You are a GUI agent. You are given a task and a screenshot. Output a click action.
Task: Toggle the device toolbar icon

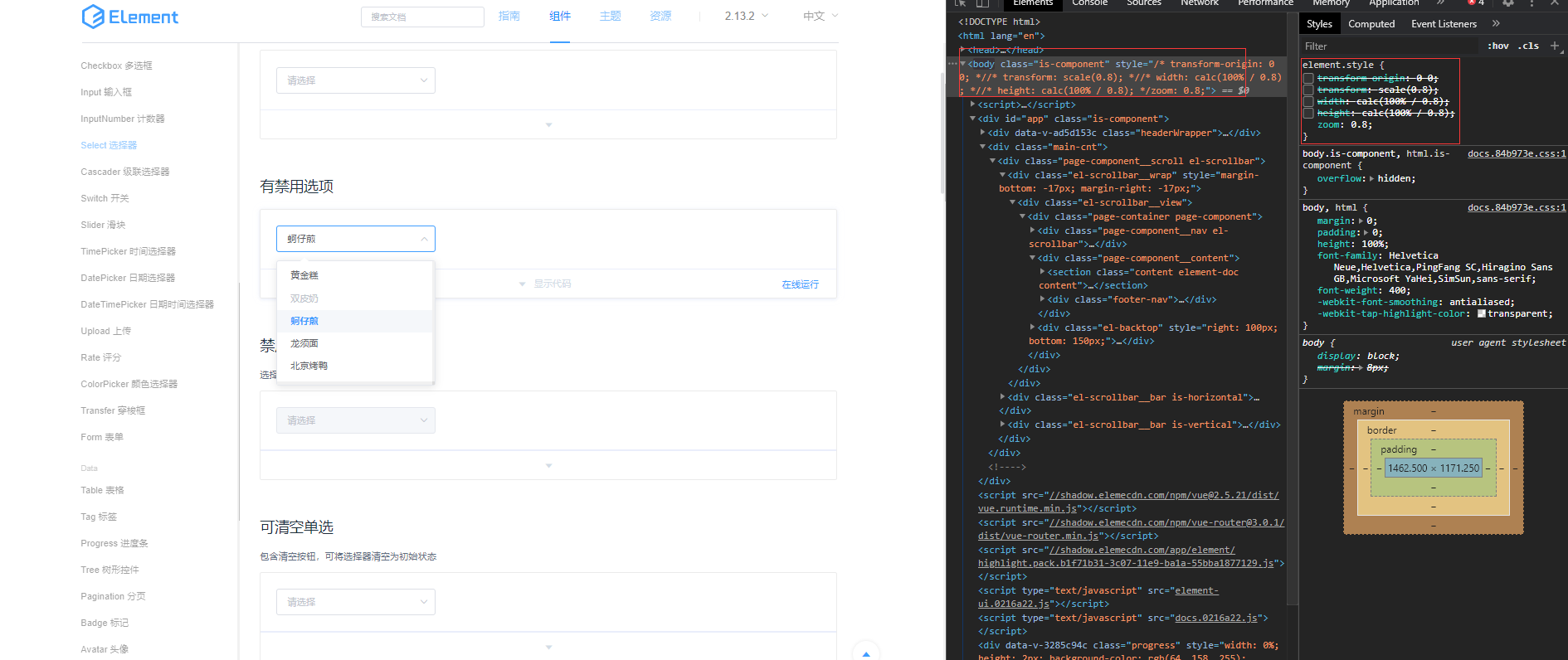coord(982,3)
